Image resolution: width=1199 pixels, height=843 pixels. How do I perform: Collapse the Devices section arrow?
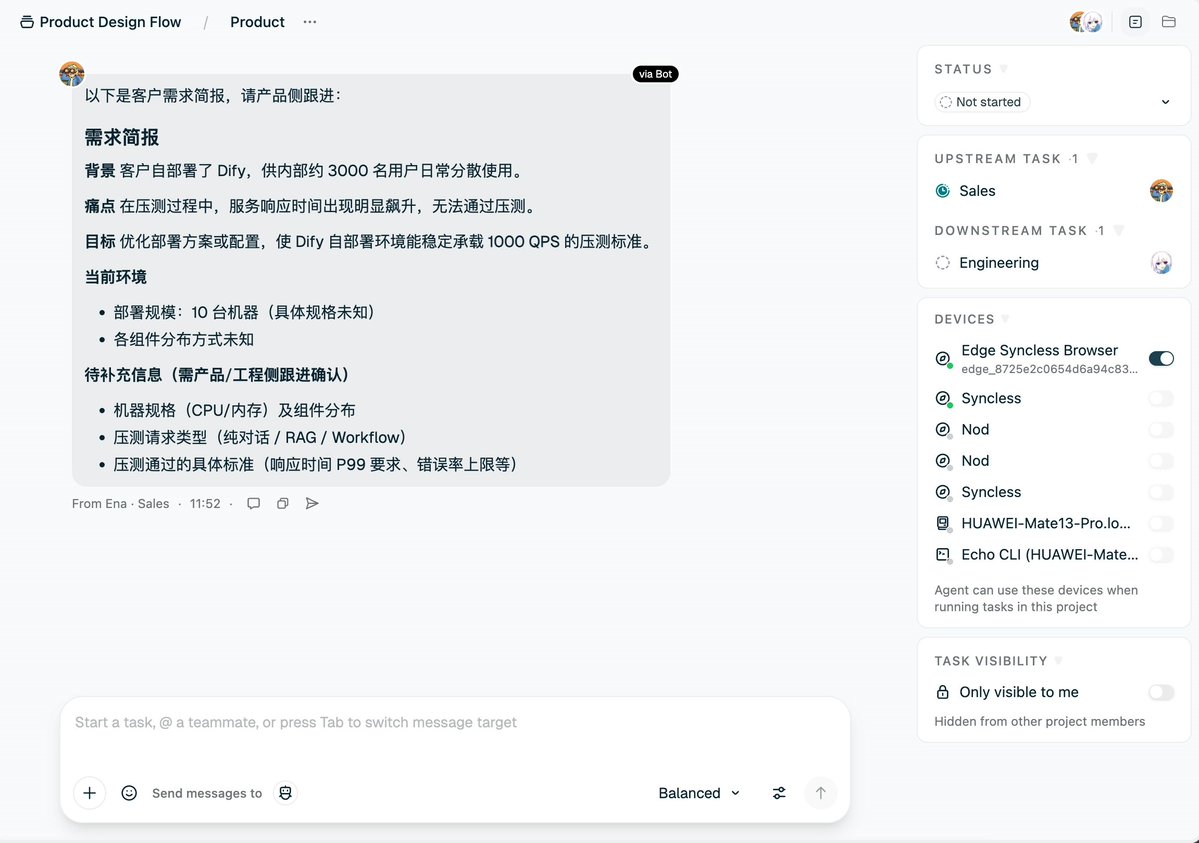pos(1005,319)
